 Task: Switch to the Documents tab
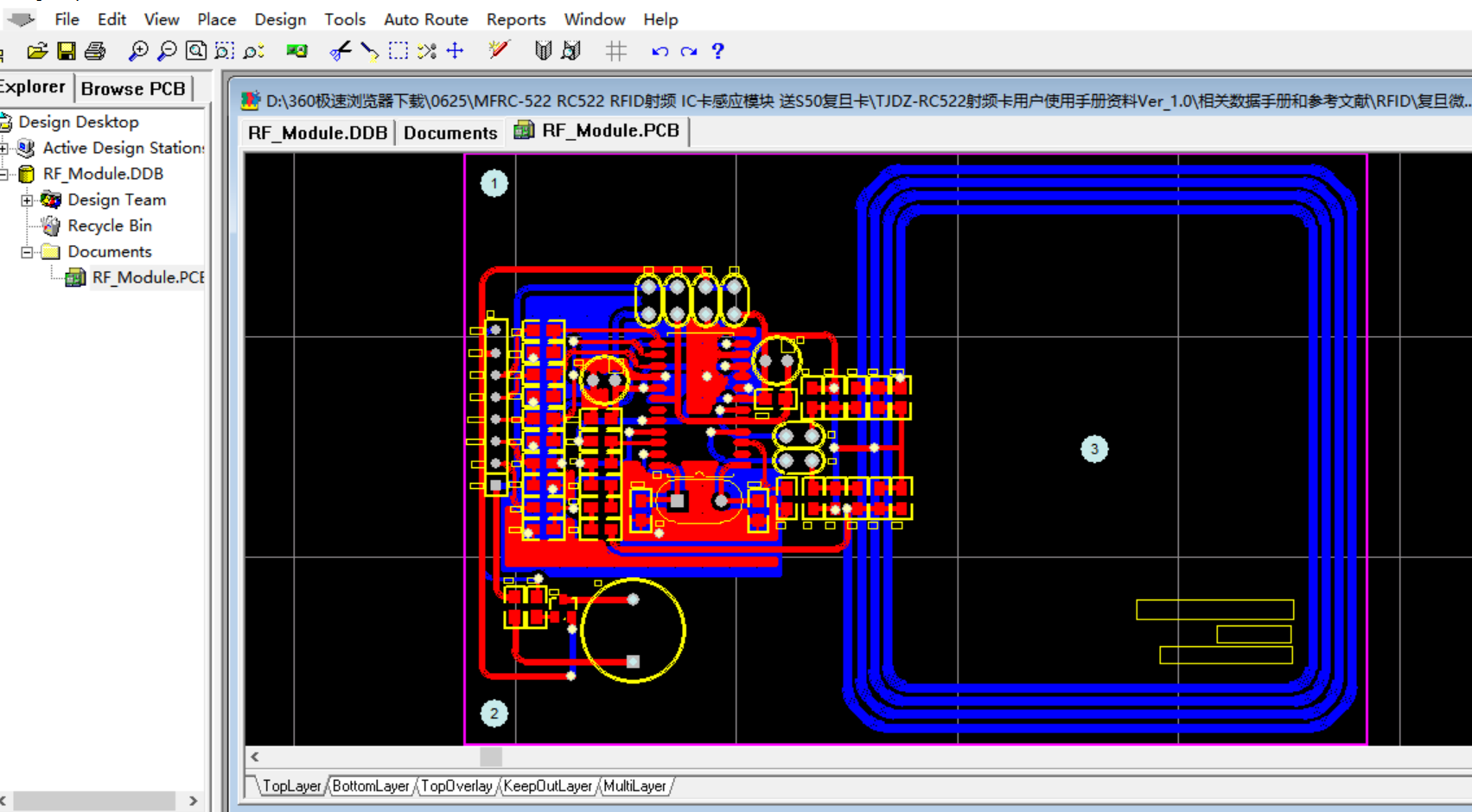[x=450, y=132]
